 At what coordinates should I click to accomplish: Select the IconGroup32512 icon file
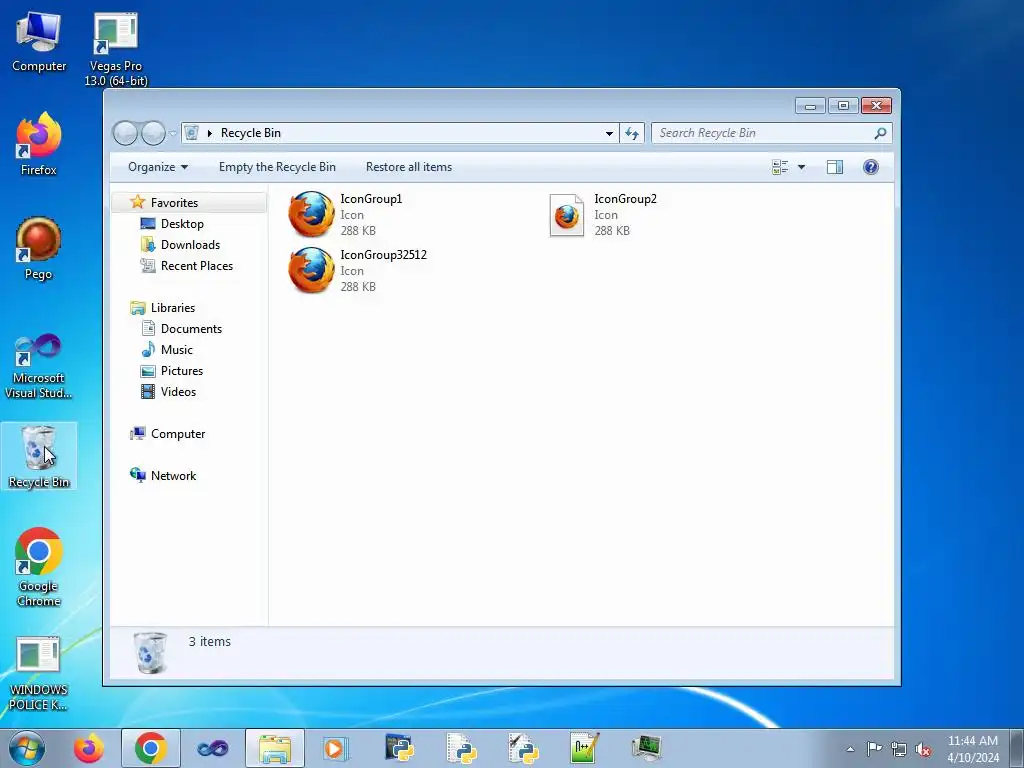pyautogui.click(x=358, y=270)
